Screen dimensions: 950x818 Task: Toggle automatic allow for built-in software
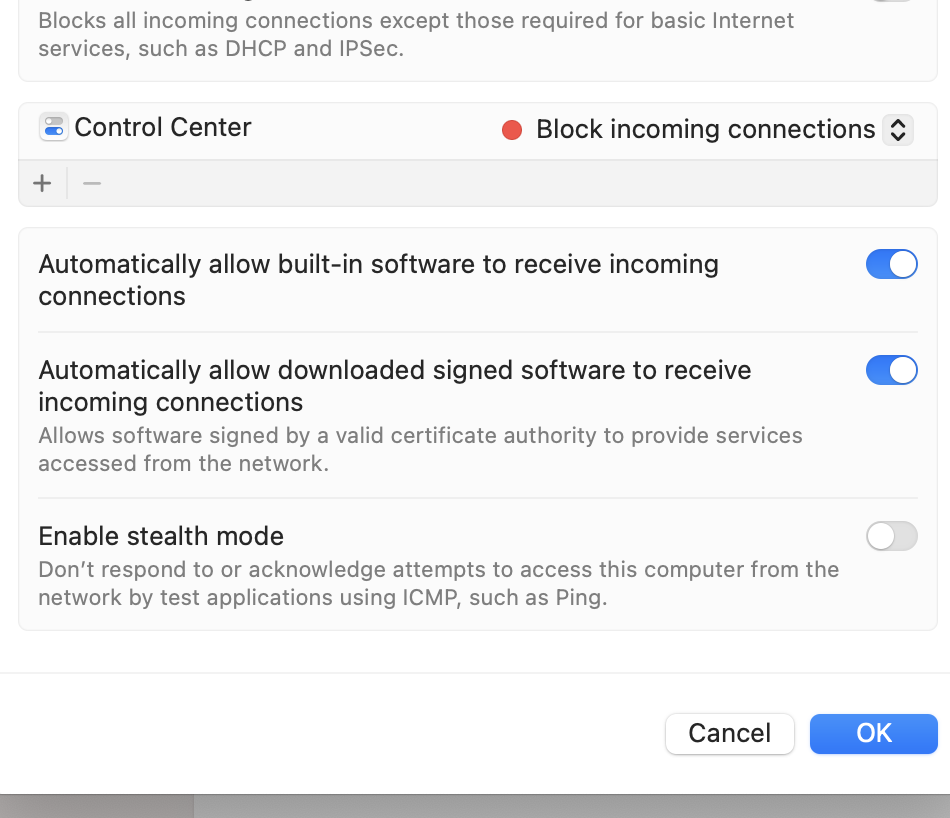(x=891, y=265)
